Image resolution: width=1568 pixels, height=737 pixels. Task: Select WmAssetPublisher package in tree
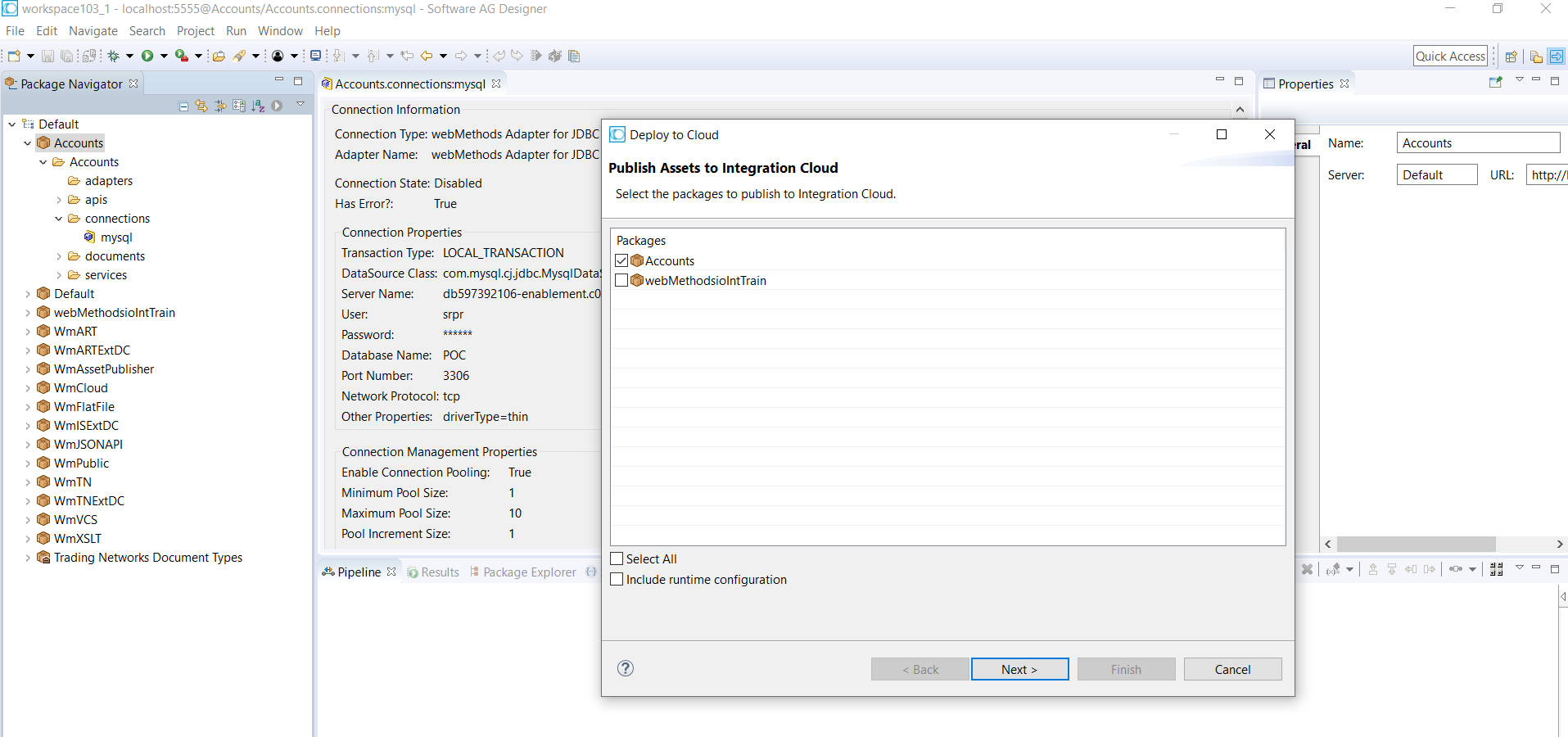coord(103,369)
